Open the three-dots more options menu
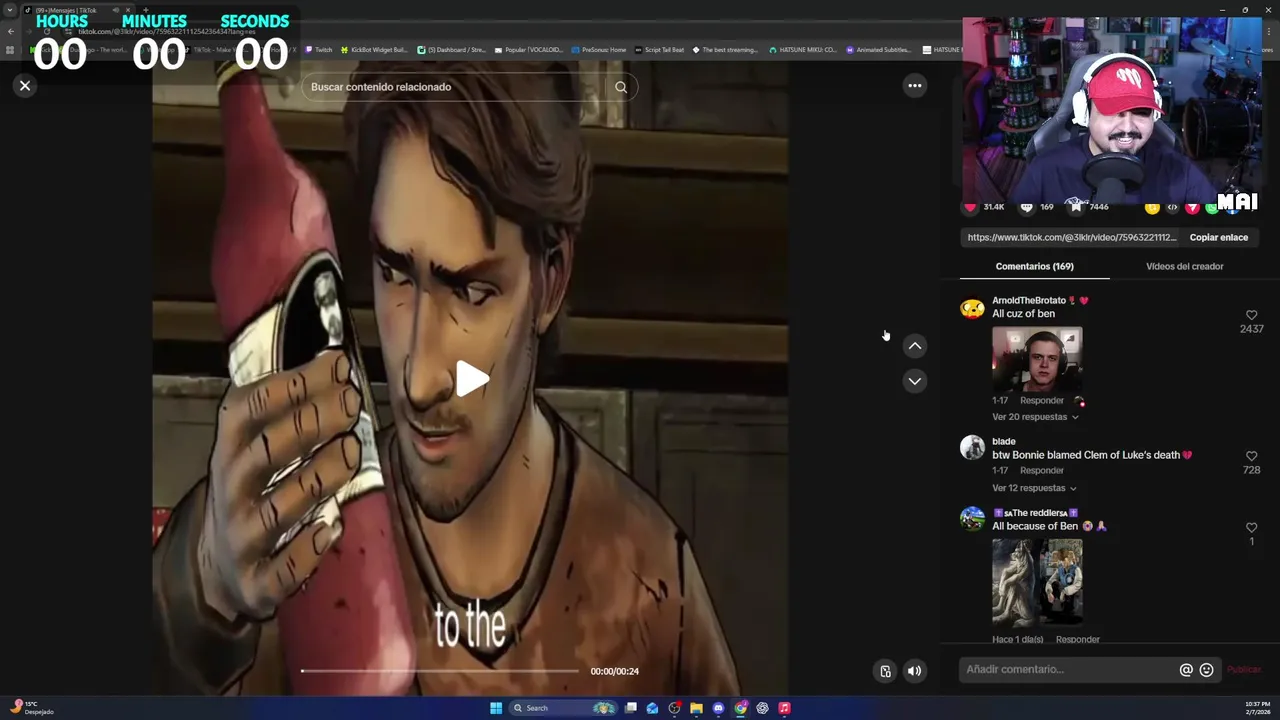 click(x=914, y=86)
